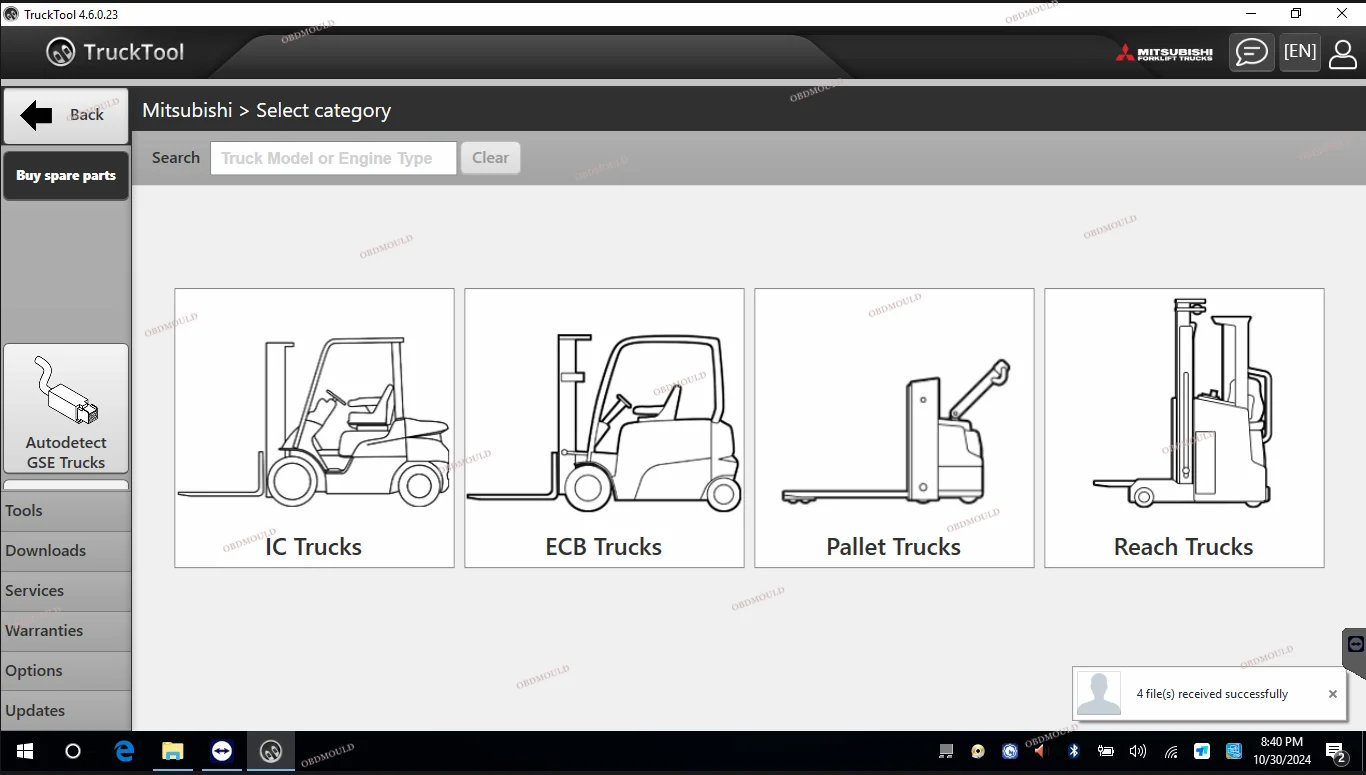
Task: Open the chat message icon in header
Action: tap(1251, 52)
